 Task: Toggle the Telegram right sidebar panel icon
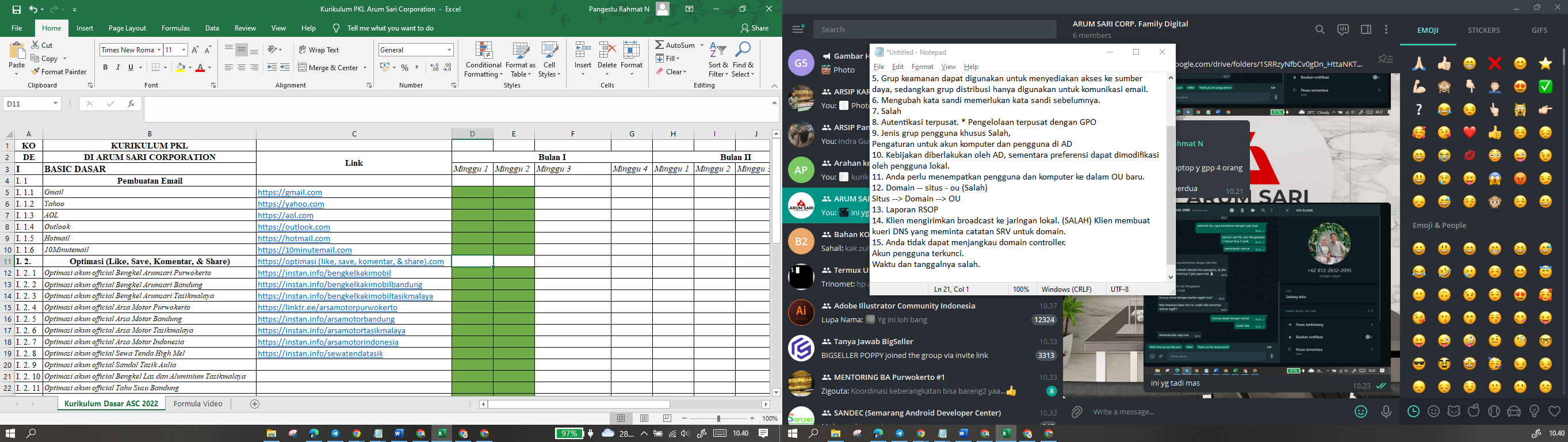(x=1366, y=29)
